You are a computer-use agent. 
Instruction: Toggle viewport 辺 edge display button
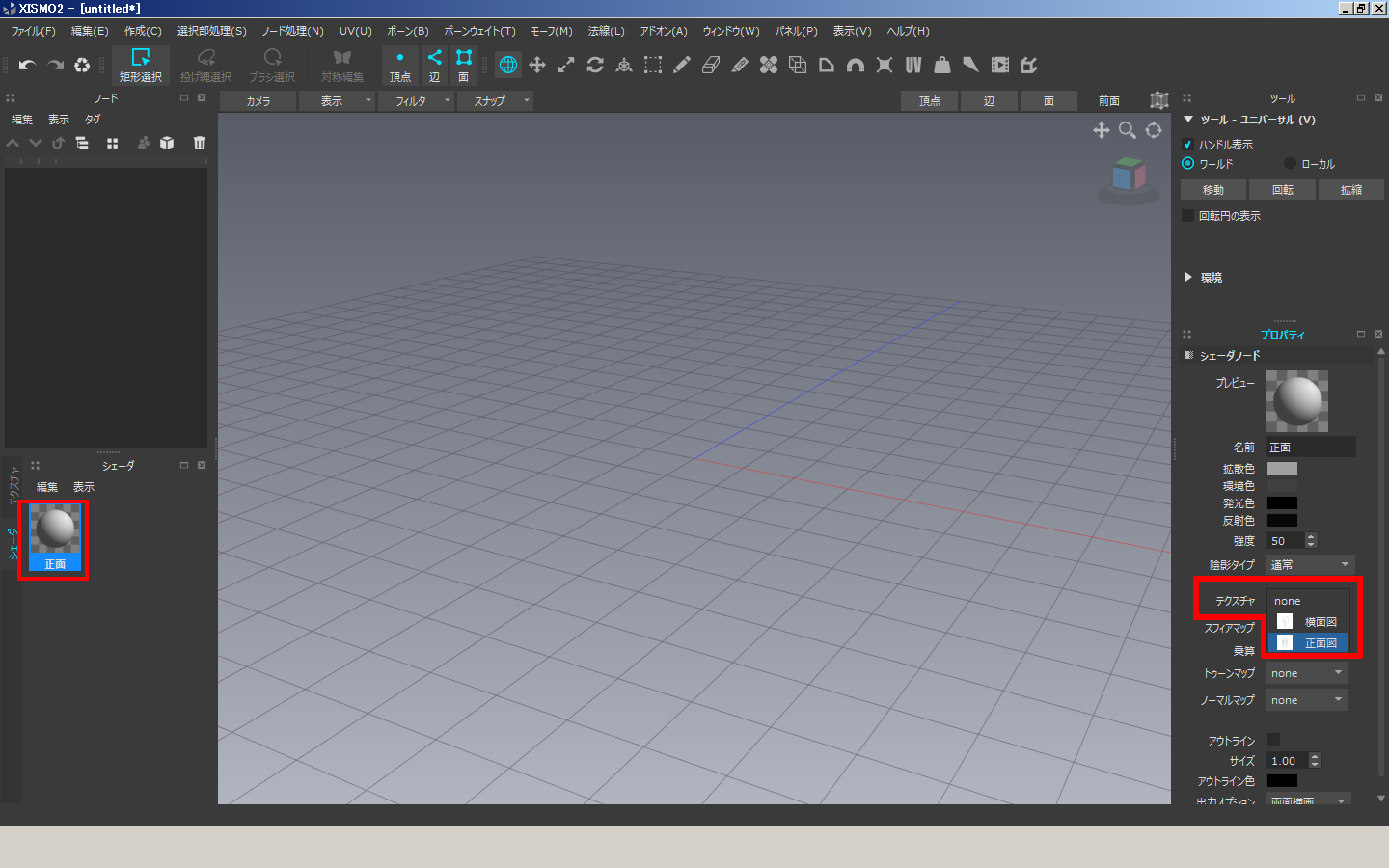pos(989,100)
